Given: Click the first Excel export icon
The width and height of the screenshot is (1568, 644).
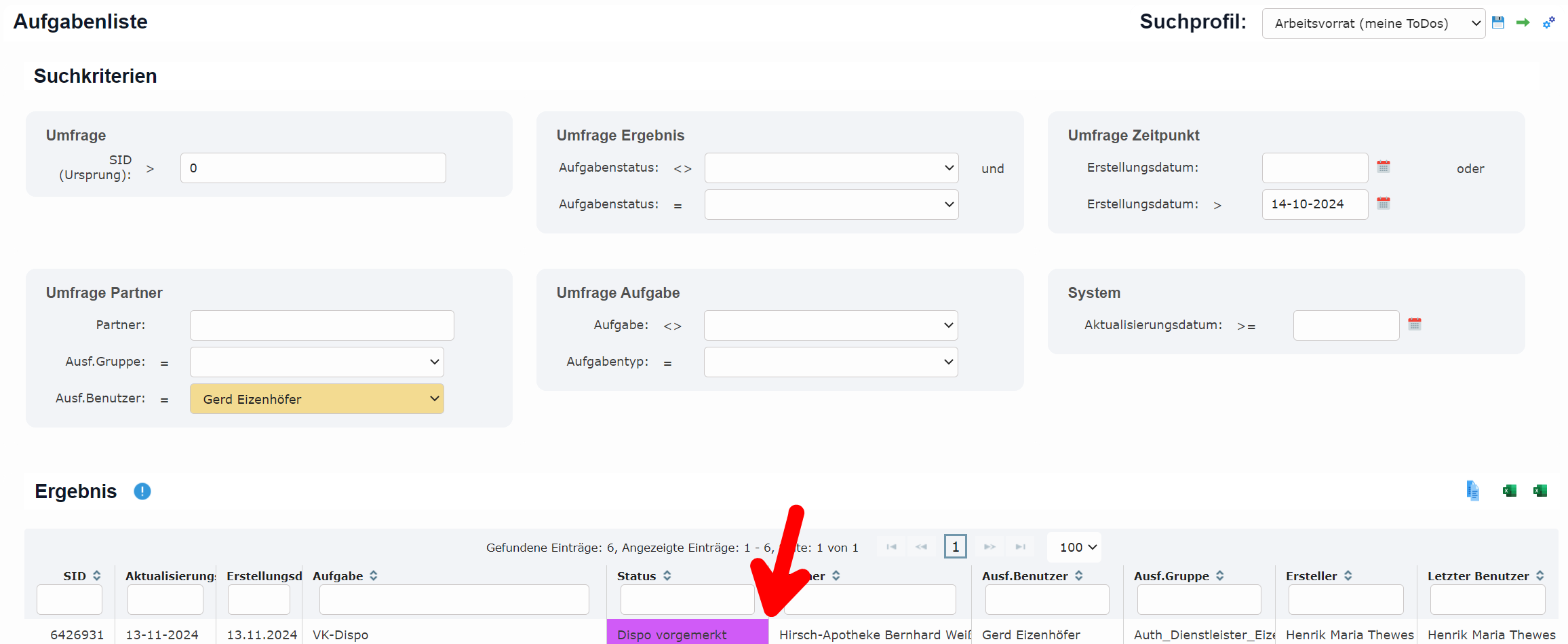Looking at the screenshot, I should pyautogui.click(x=1509, y=491).
